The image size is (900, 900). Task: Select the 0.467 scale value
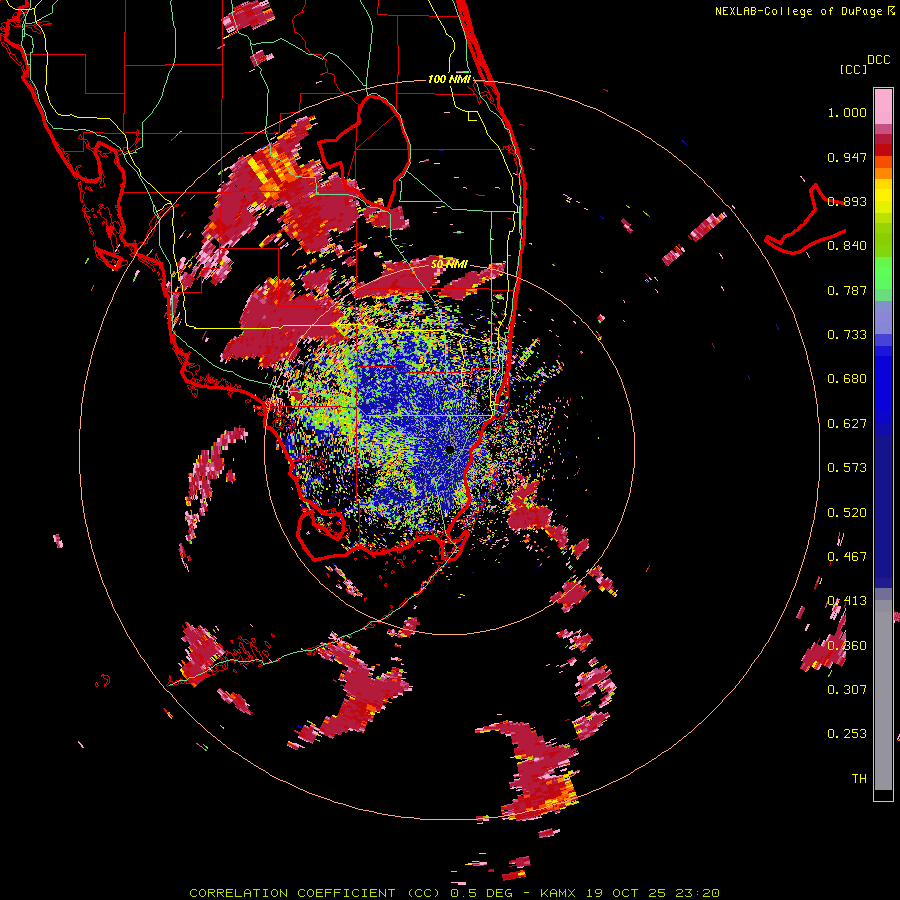(847, 557)
